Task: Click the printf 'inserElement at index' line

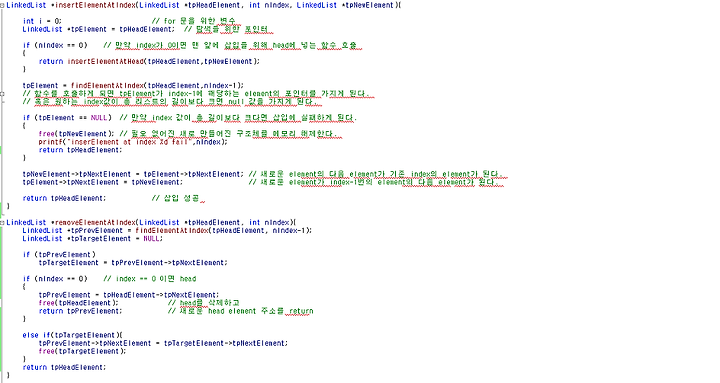Action: [133, 142]
